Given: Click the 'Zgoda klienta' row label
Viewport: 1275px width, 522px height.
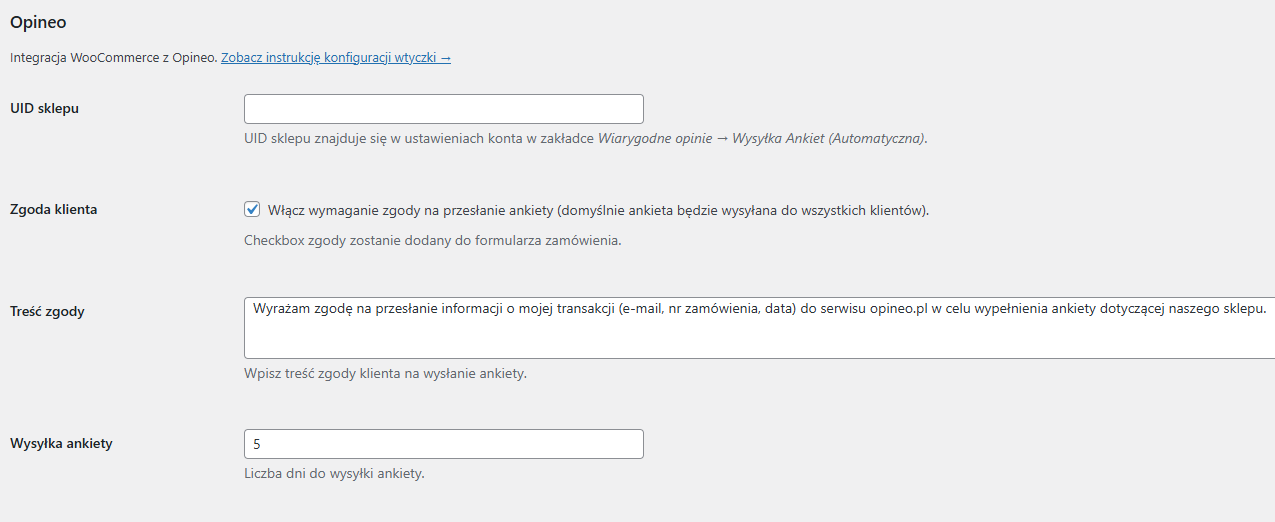Looking at the screenshot, I should pos(53,210).
